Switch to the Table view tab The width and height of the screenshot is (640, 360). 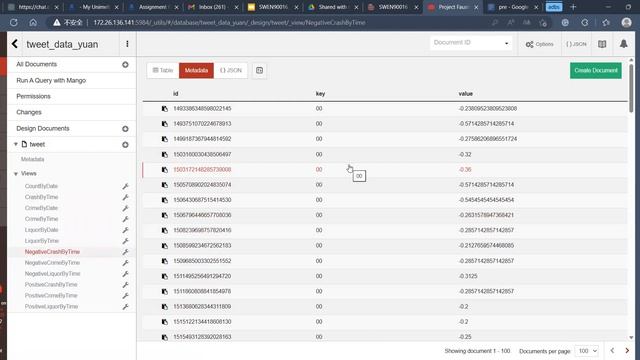(x=163, y=70)
